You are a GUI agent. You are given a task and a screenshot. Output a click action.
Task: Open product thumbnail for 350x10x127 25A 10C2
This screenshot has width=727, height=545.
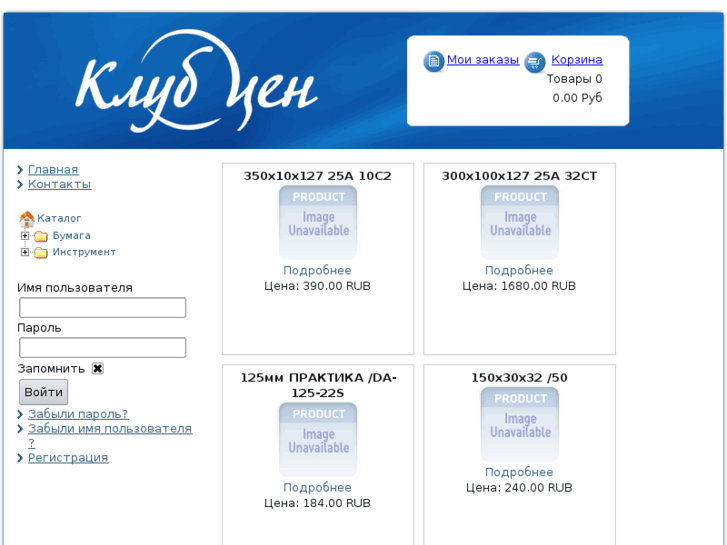pyautogui.click(x=318, y=223)
